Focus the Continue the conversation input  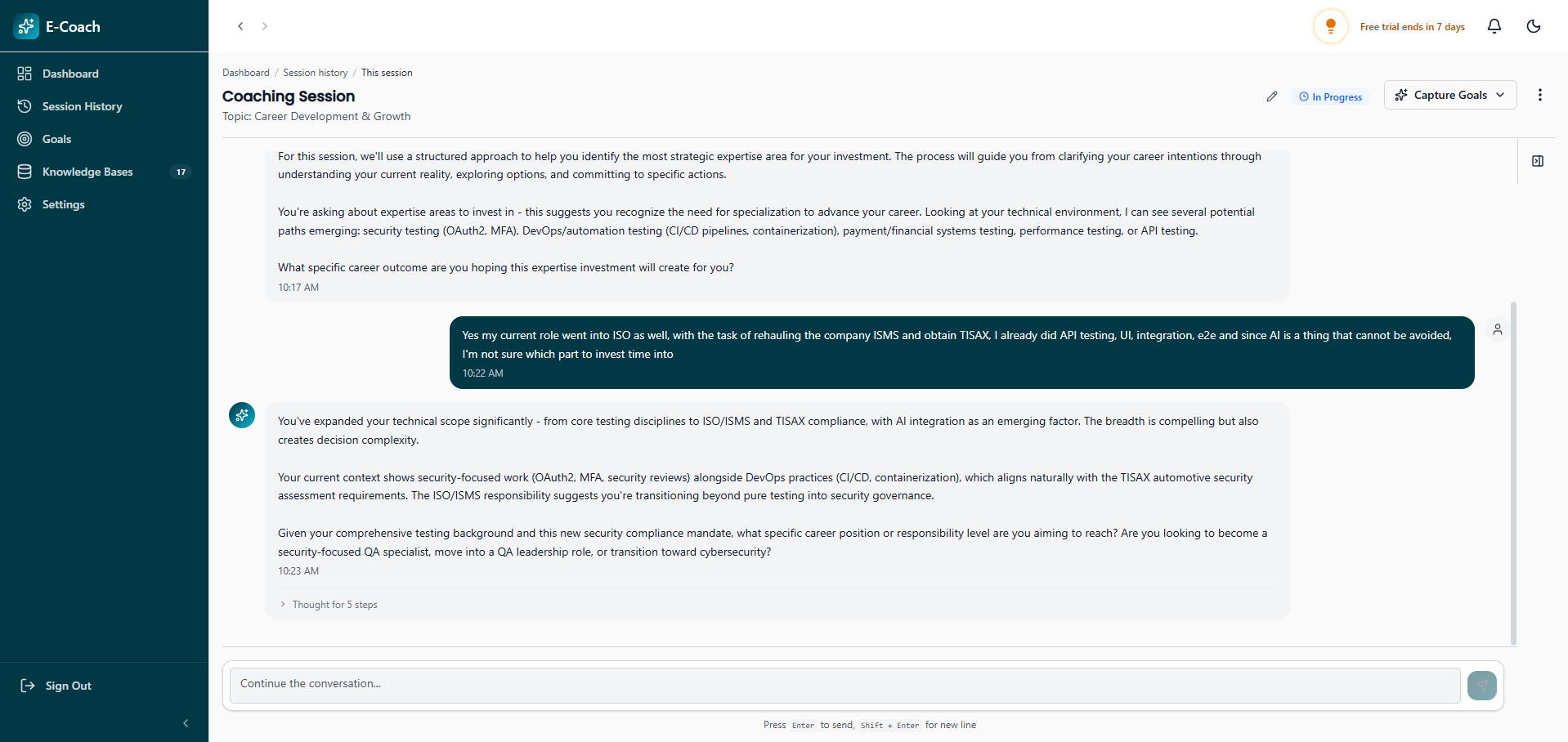click(x=845, y=686)
